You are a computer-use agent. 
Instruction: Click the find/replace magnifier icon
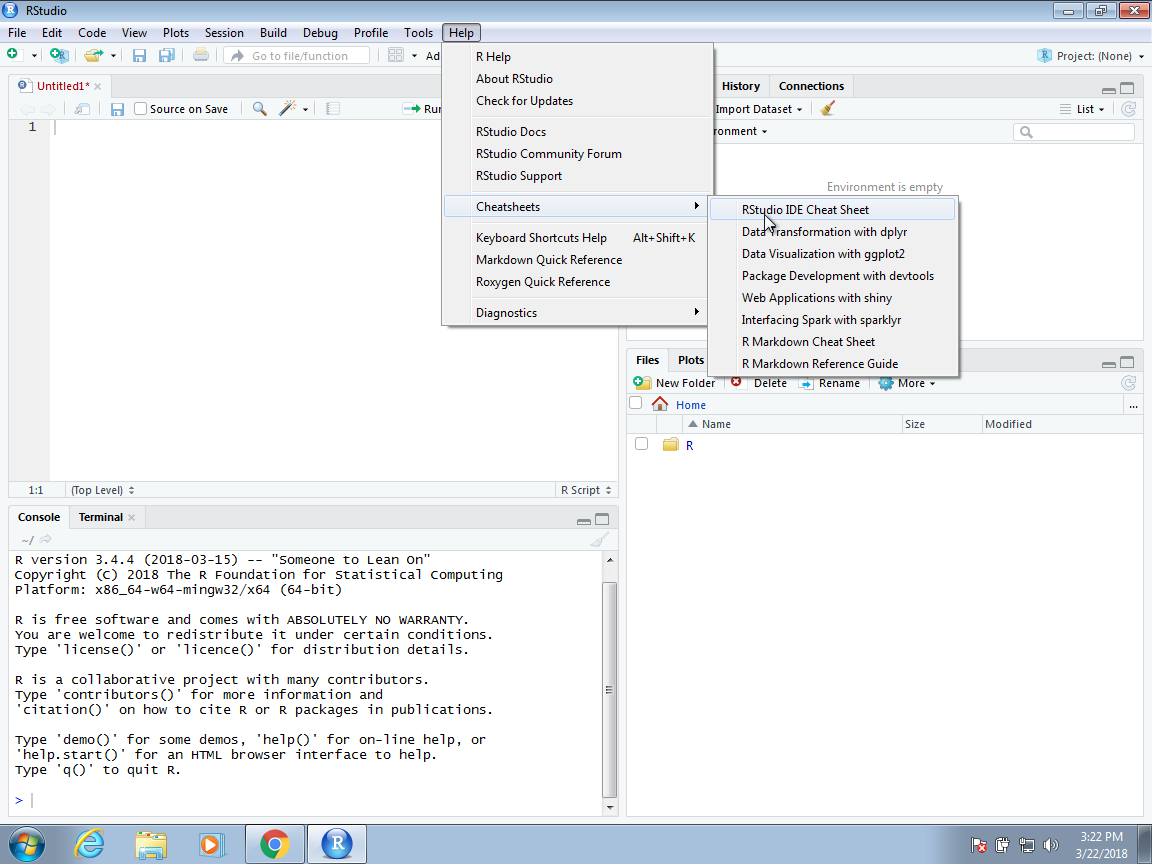[x=259, y=109]
